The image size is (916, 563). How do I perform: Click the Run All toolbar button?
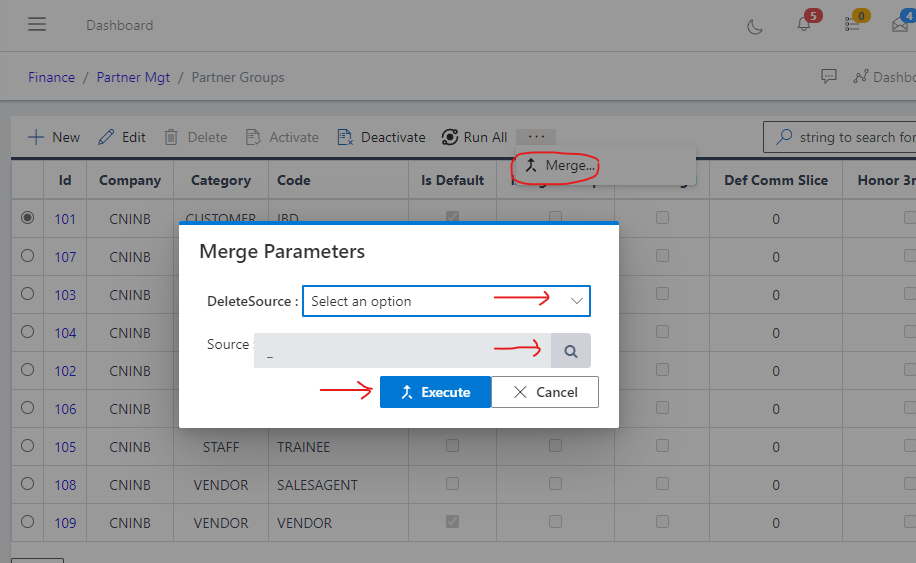tap(474, 137)
